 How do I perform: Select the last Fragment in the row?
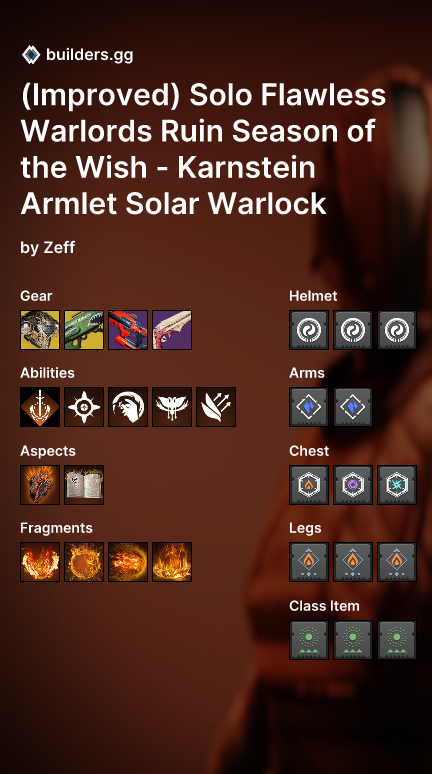click(172, 562)
